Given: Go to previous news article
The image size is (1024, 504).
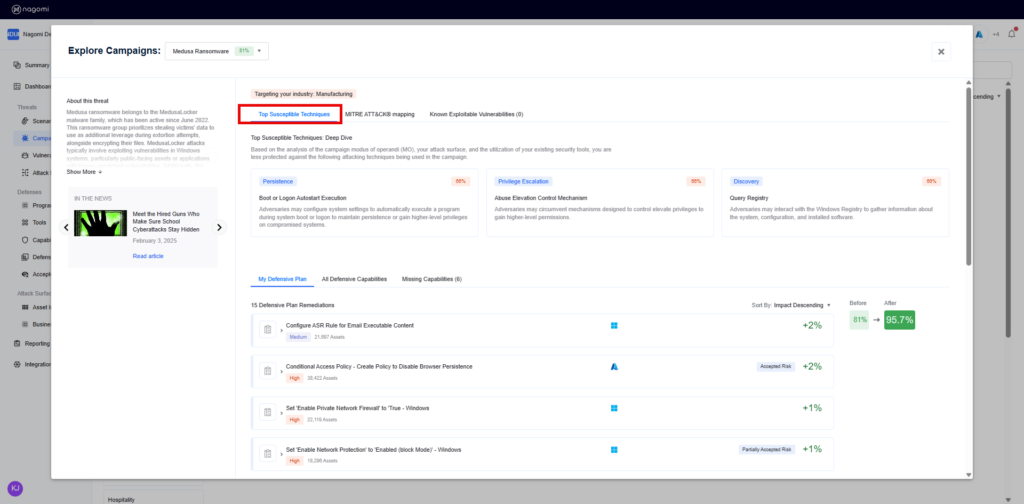Looking at the screenshot, I should tap(66, 227).
